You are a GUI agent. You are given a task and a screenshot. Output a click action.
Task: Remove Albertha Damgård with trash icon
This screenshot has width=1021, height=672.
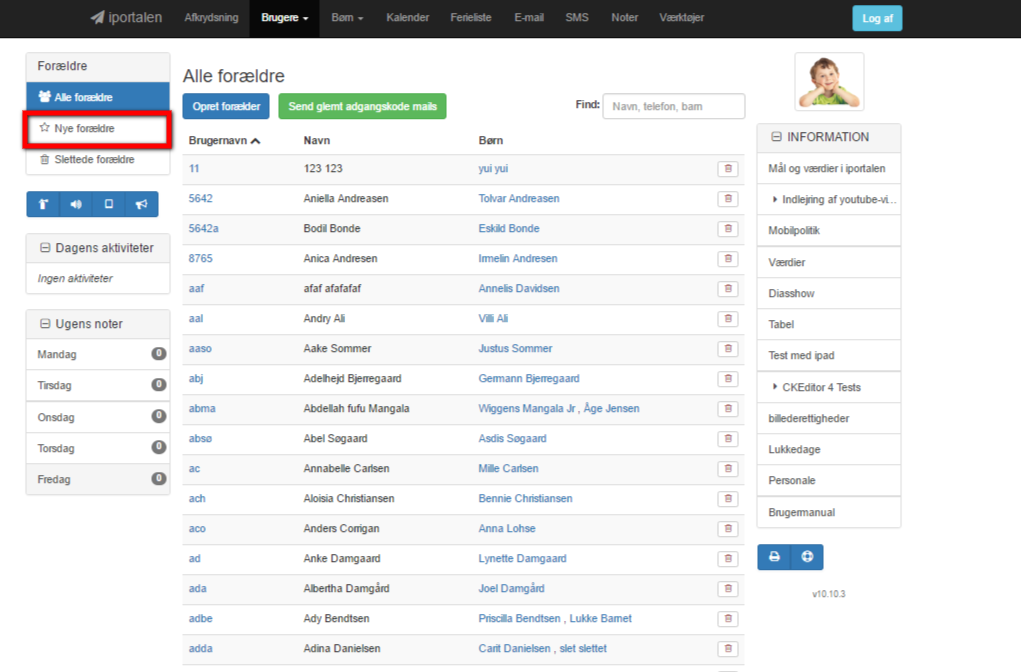pyautogui.click(x=728, y=588)
